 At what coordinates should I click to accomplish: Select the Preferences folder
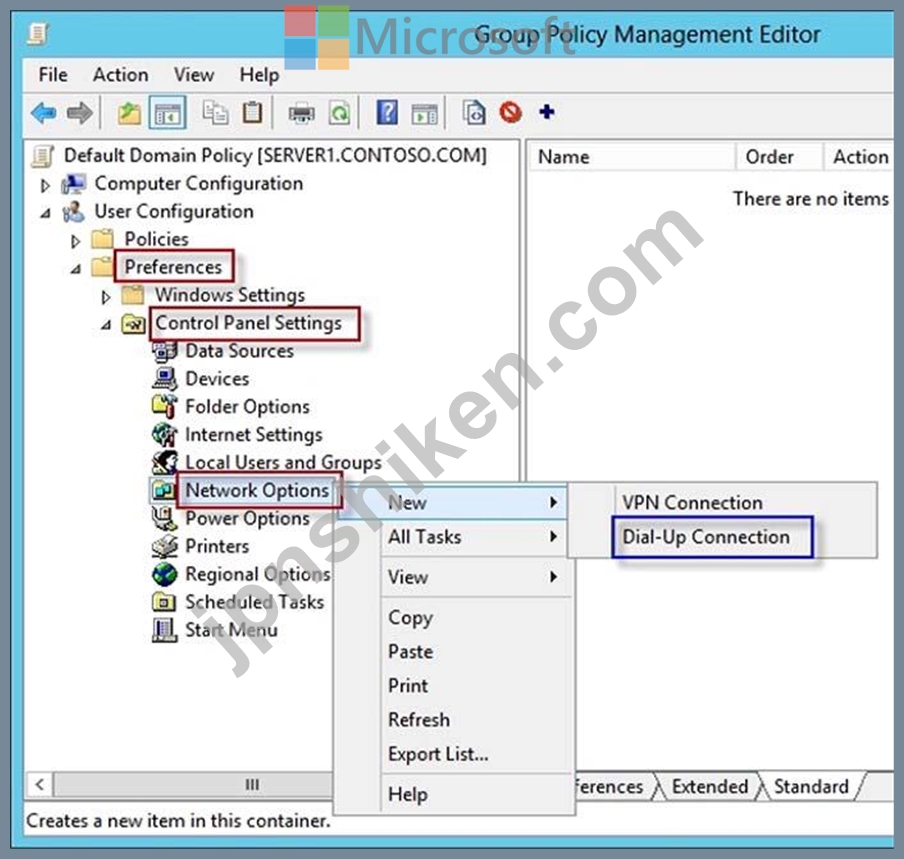point(173,266)
